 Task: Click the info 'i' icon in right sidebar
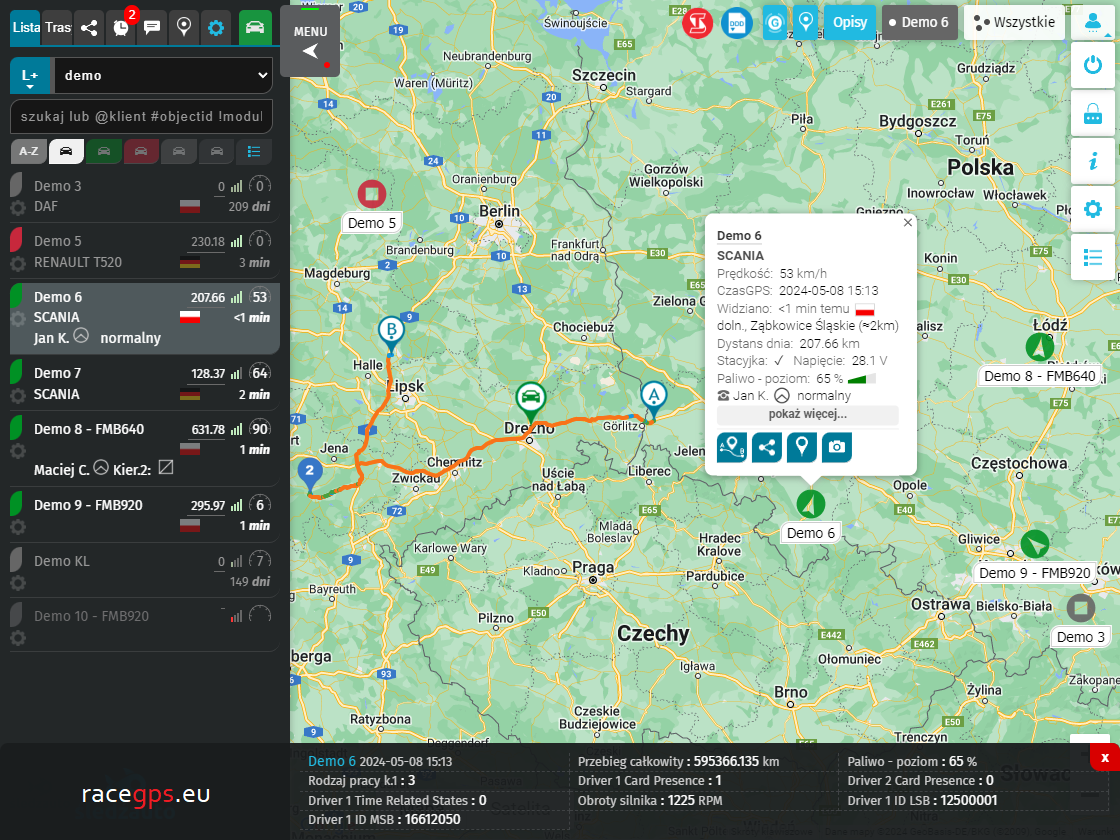(1093, 160)
